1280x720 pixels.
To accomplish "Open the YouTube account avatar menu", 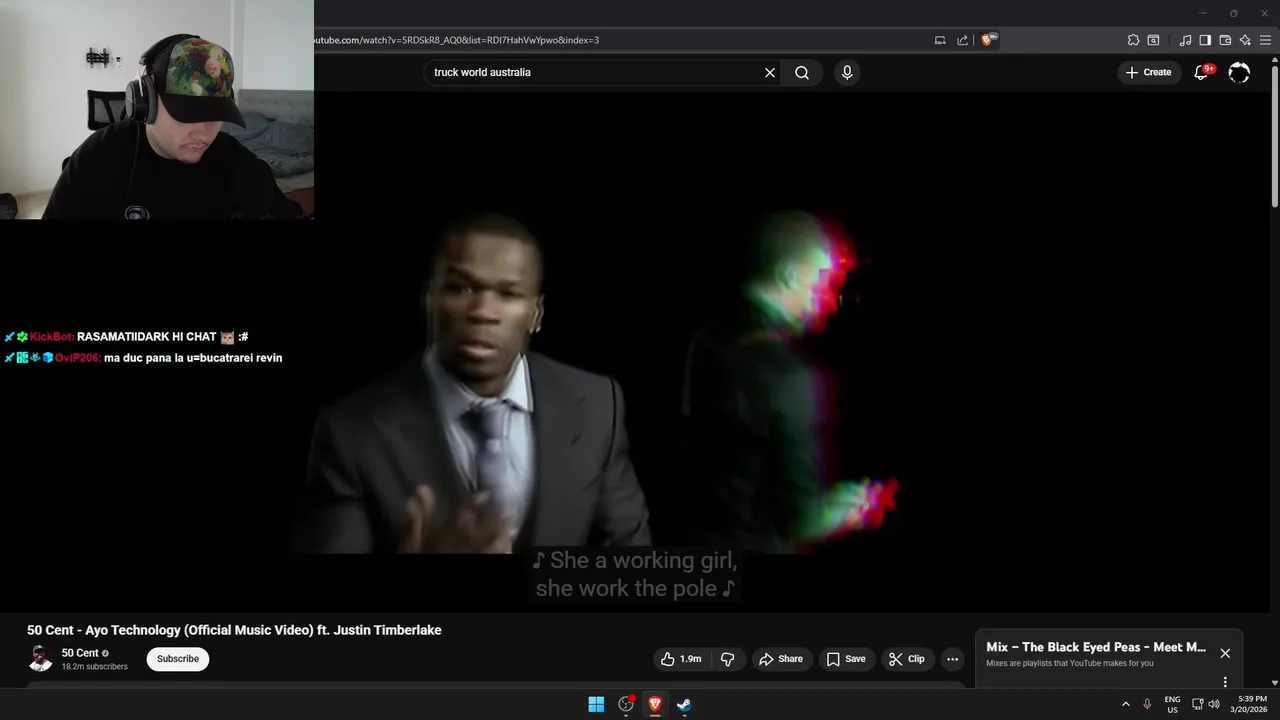I will coord(1239,72).
